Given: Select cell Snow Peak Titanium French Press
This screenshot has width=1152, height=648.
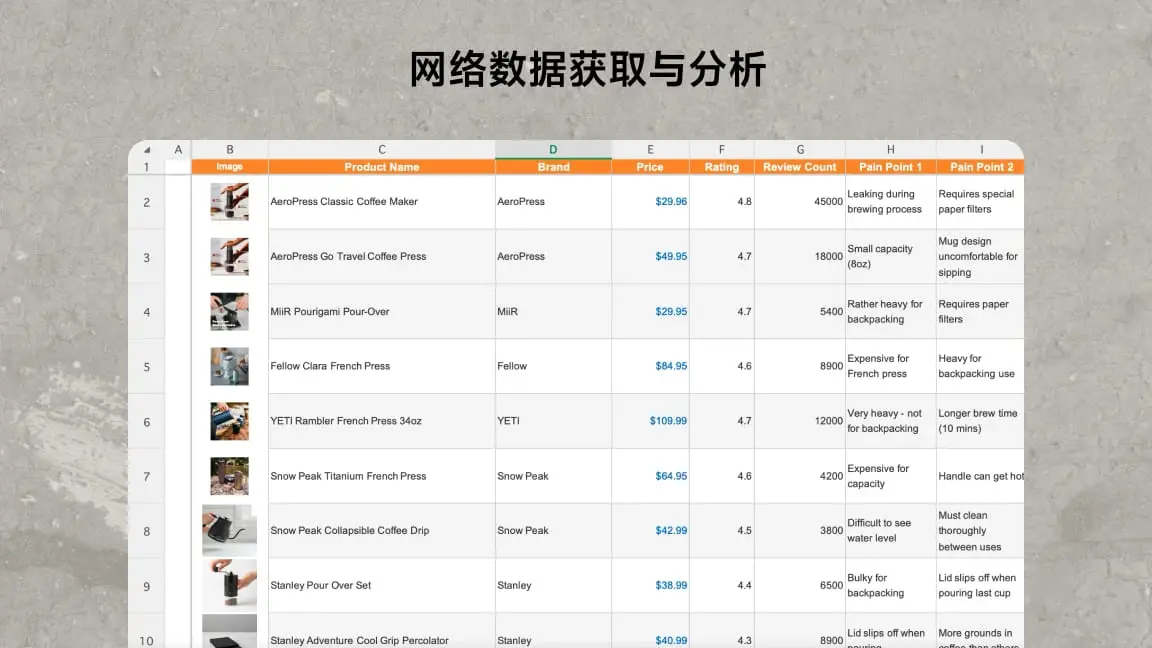Looking at the screenshot, I should [381, 476].
